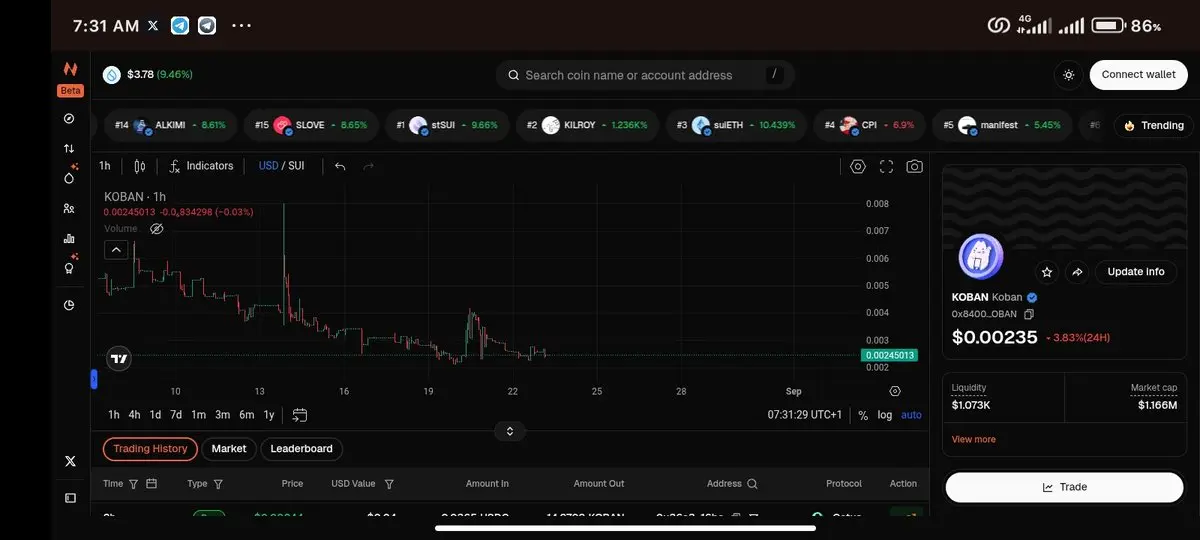Switch to the Trading History tab

tap(150, 449)
